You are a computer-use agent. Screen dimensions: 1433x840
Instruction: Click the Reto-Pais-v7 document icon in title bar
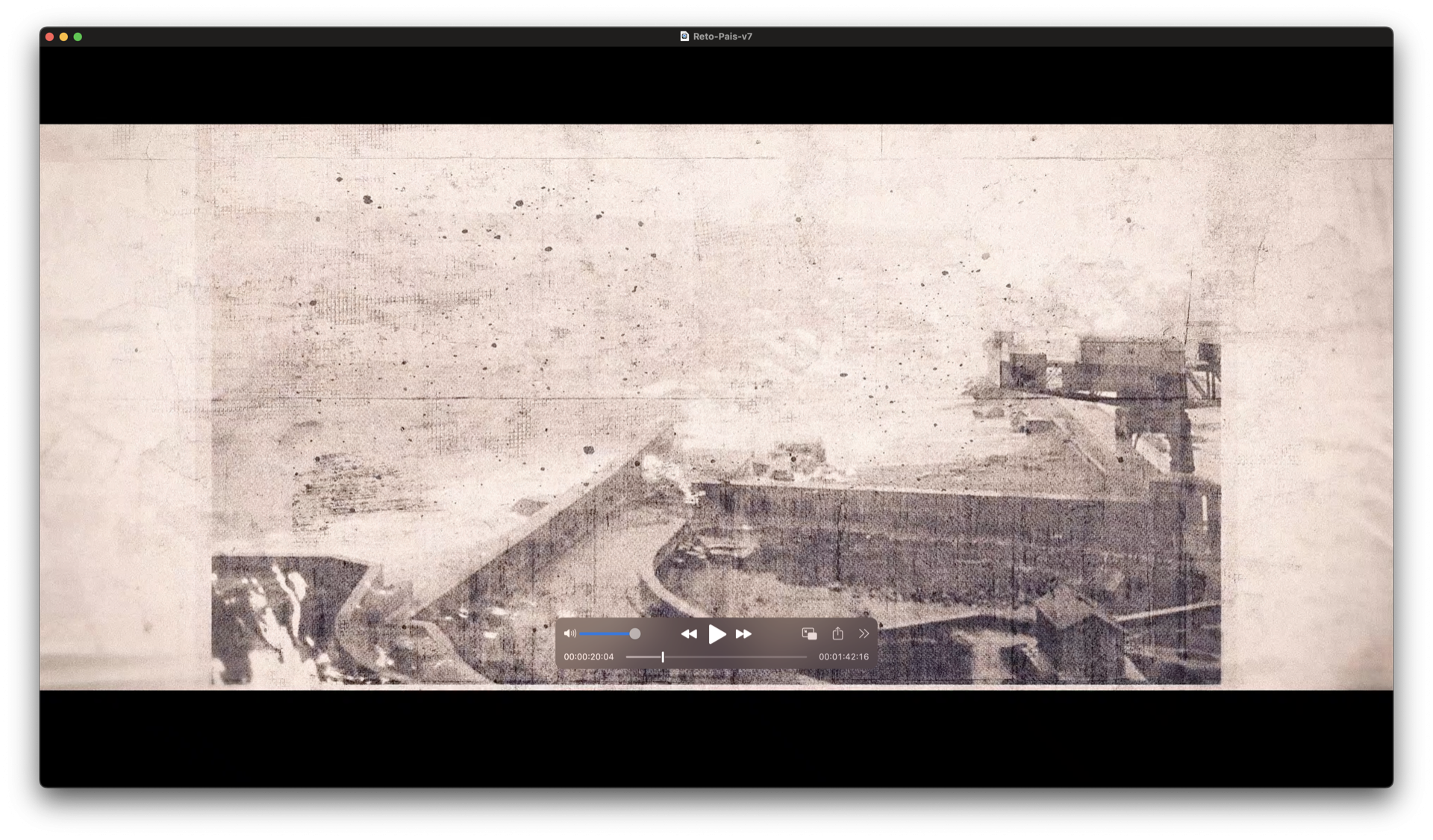[x=684, y=36]
